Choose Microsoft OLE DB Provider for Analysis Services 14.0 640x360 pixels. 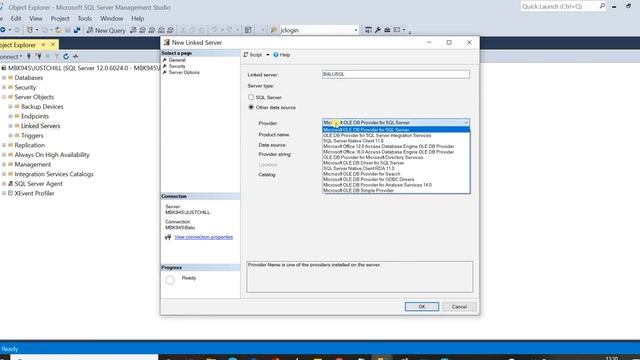(x=396, y=185)
